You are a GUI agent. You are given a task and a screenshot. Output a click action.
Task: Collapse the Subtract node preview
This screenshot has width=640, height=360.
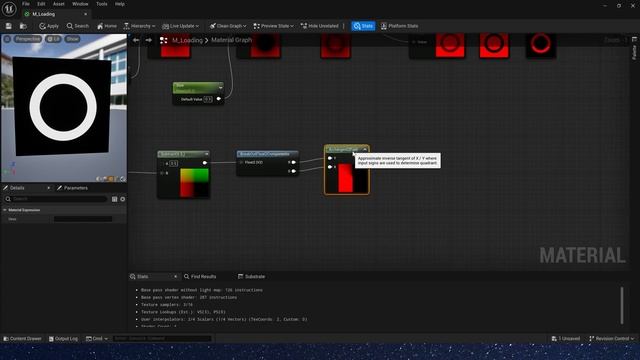[207, 154]
